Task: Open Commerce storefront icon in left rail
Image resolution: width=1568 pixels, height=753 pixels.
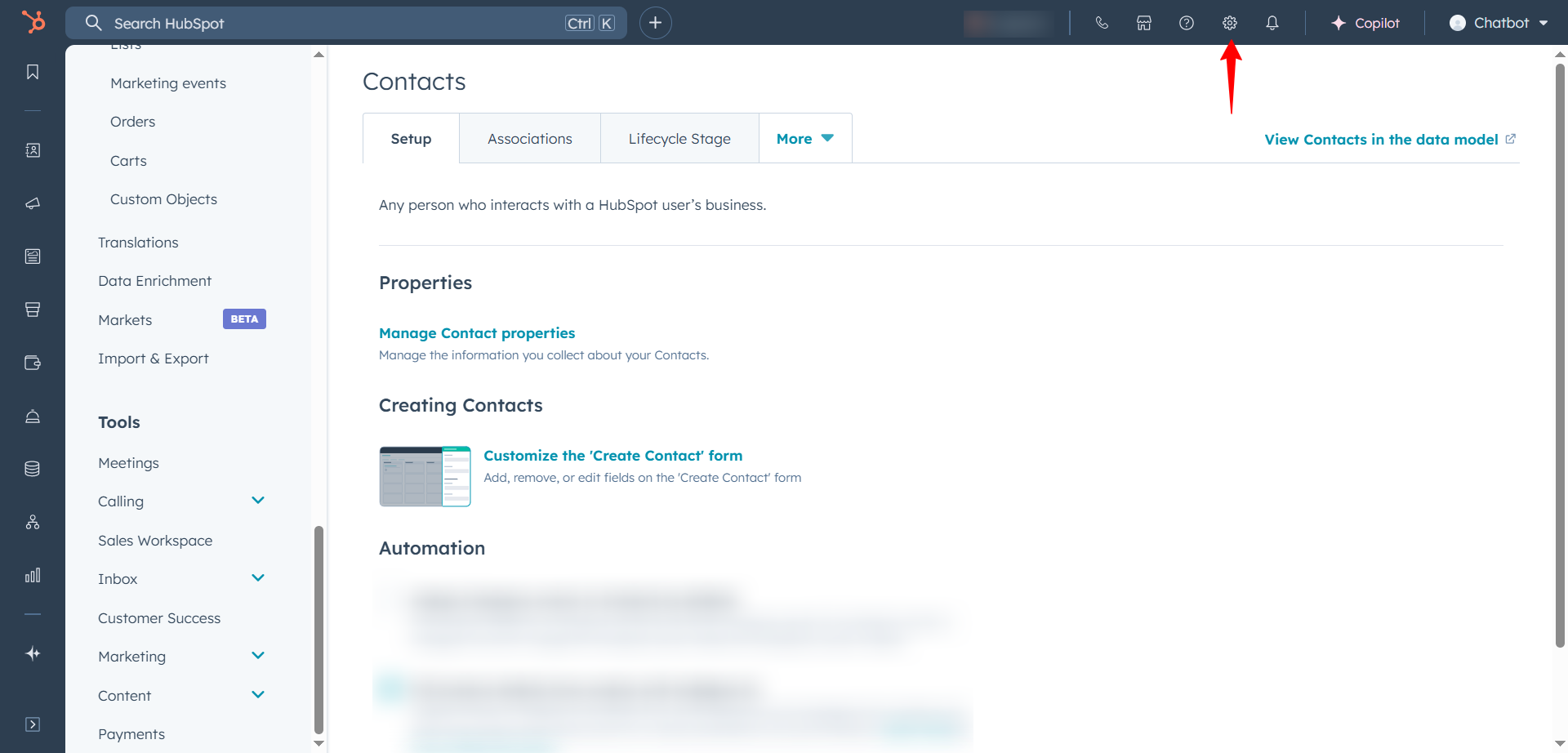Action: (33, 310)
